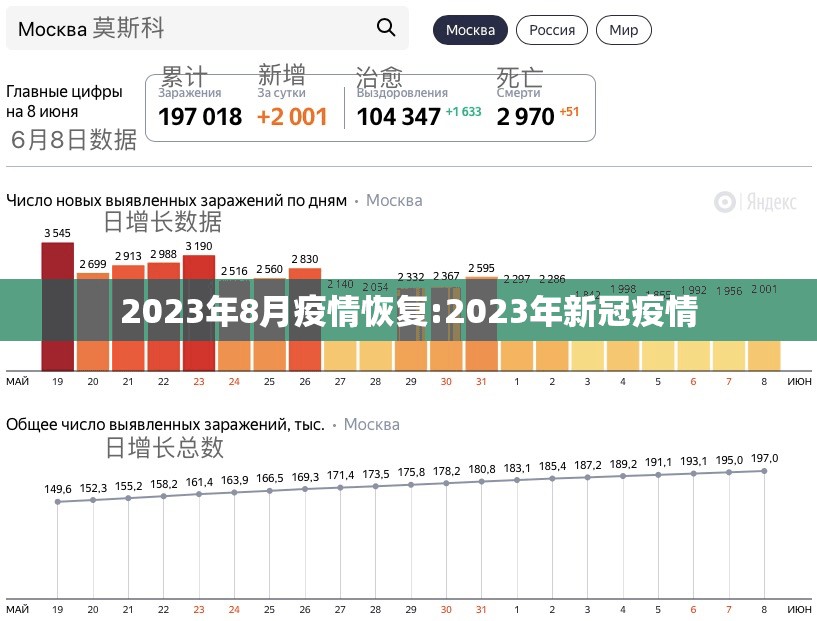Click the May 31 bar labeled 2 595
This screenshot has height=621, width=817.
coord(481,324)
